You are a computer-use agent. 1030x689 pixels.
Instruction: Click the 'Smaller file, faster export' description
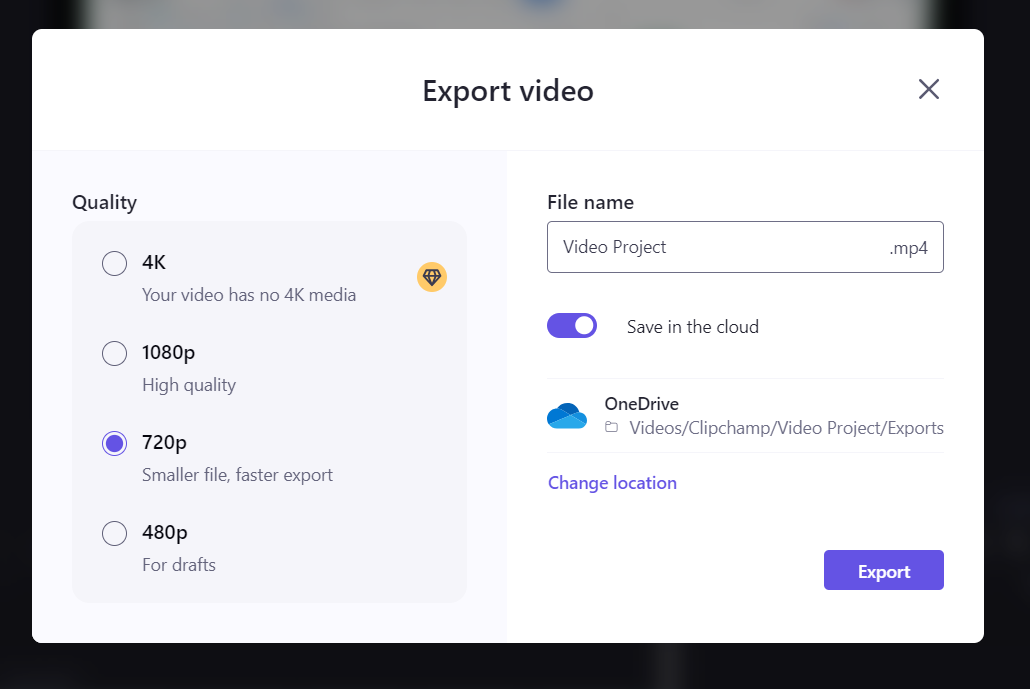(x=237, y=475)
